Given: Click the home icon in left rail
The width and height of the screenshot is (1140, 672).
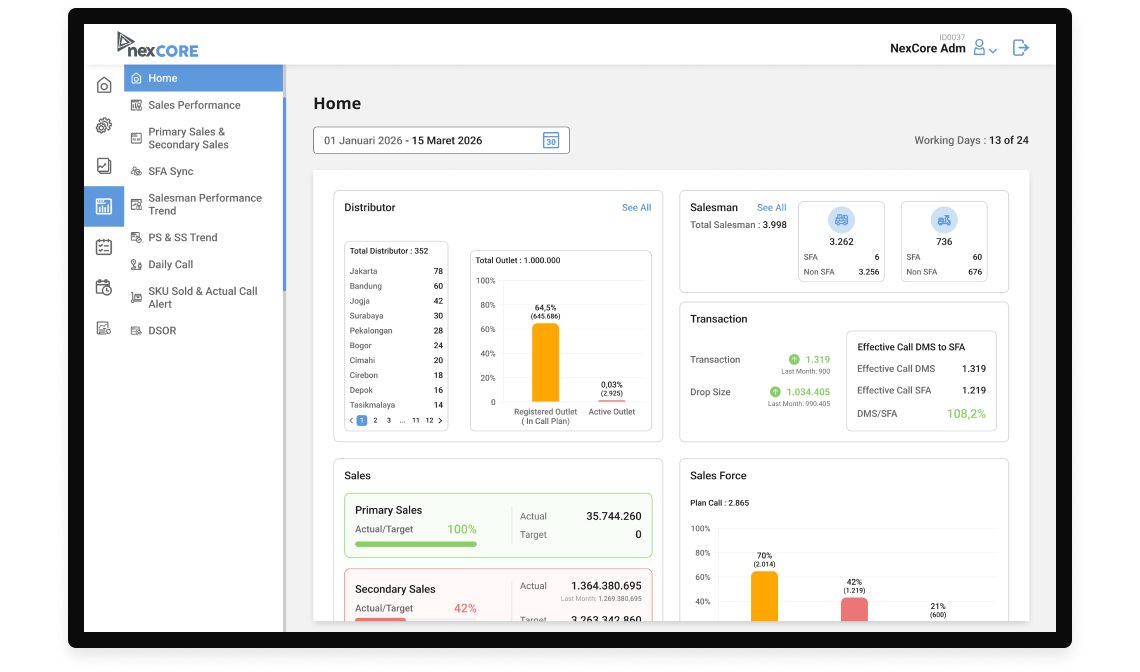Looking at the screenshot, I should point(104,85).
